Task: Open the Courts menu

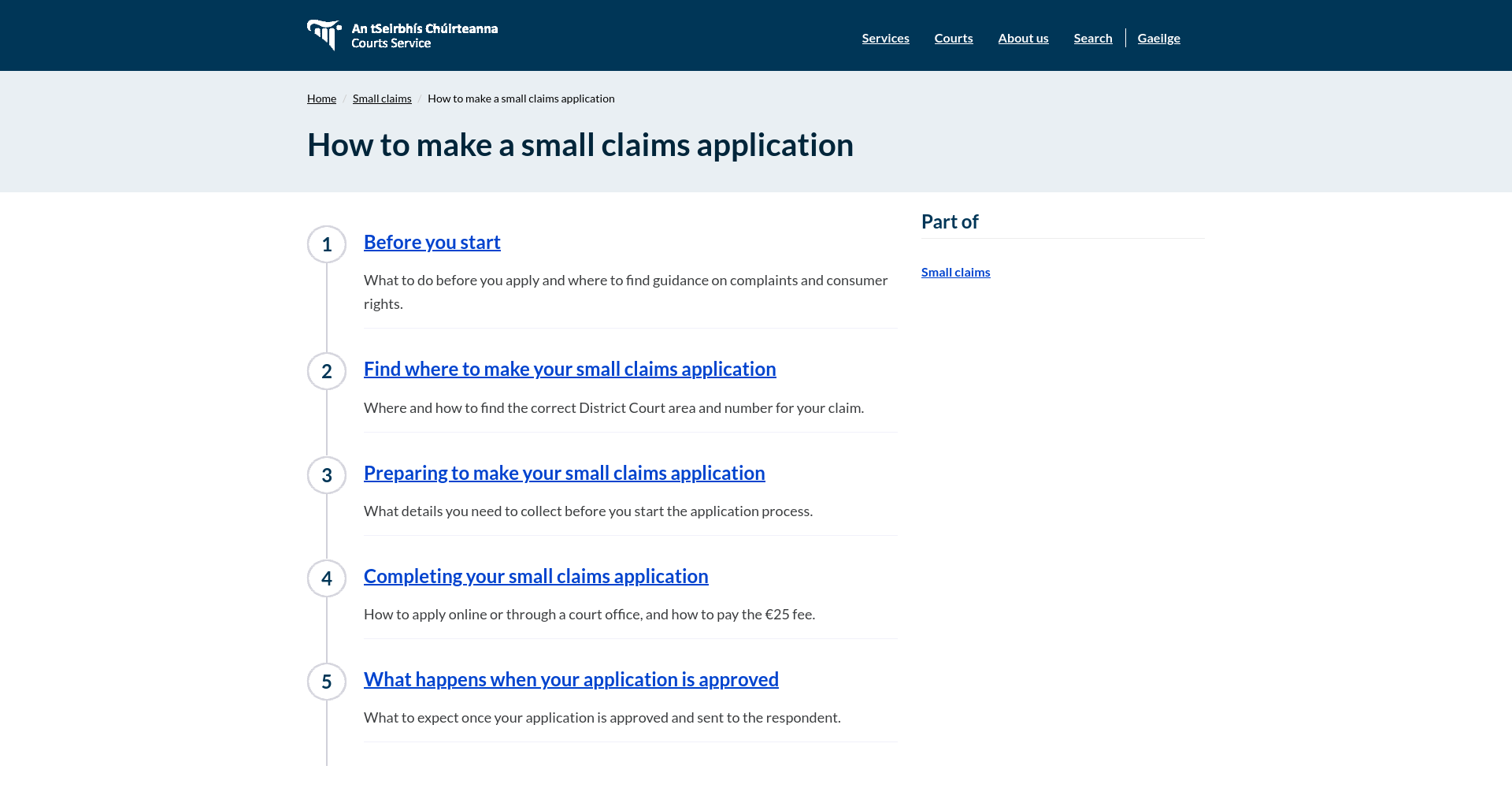Action: [x=954, y=38]
